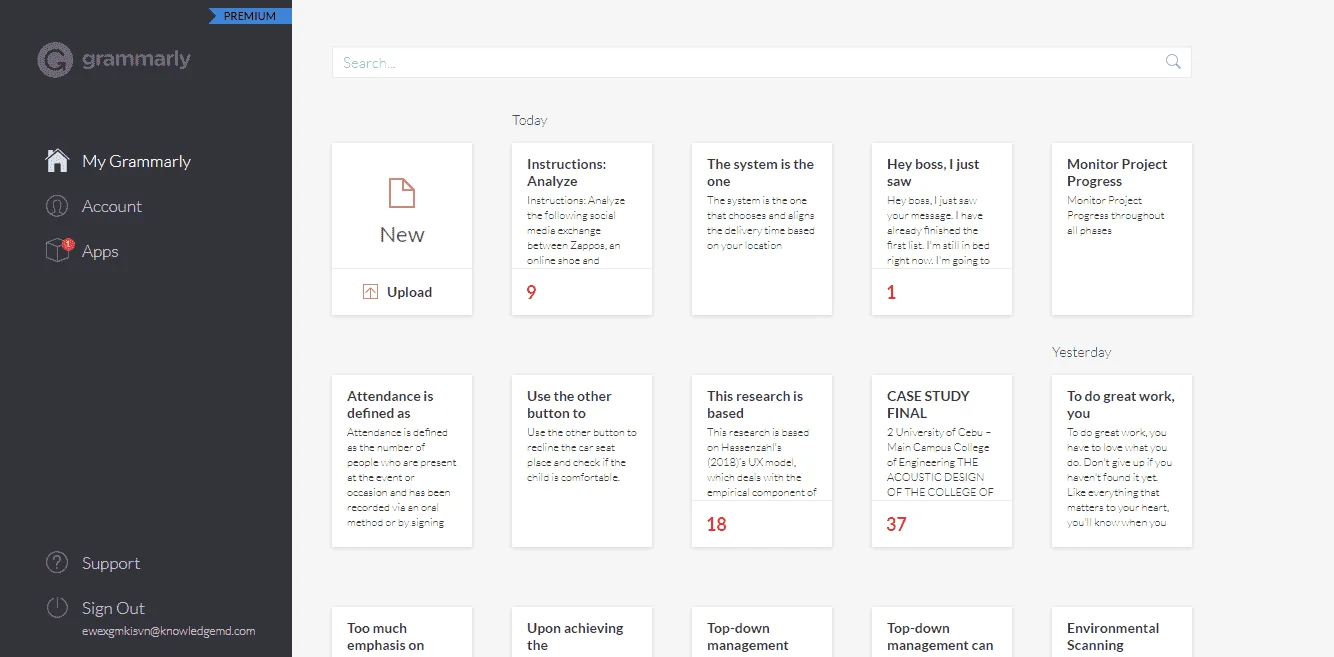The width and height of the screenshot is (1334, 657).
Task: Open 'Monitor Project Progress' document
Action: 1122,229
